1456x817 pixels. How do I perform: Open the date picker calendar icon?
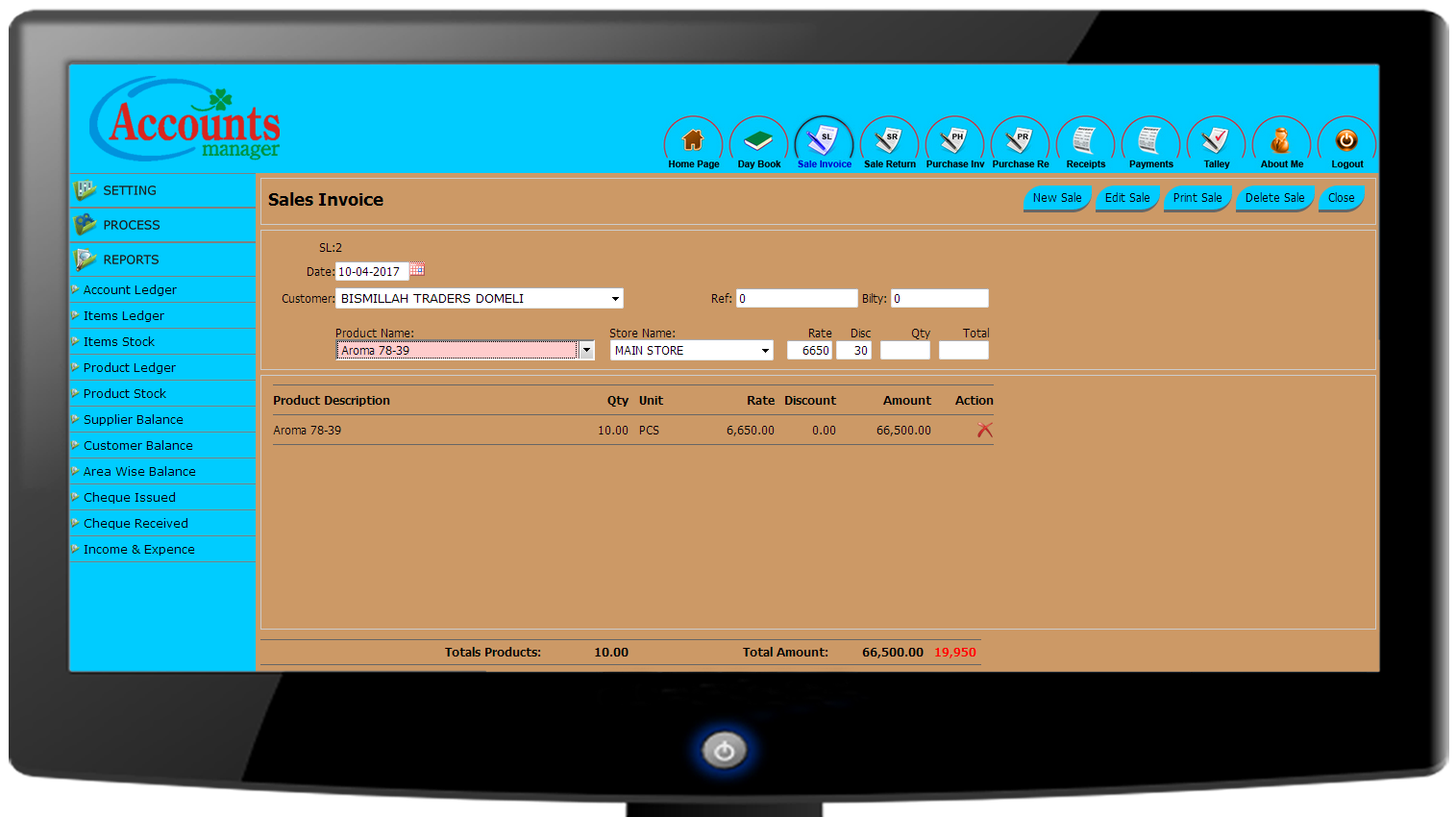pos(417,270)
